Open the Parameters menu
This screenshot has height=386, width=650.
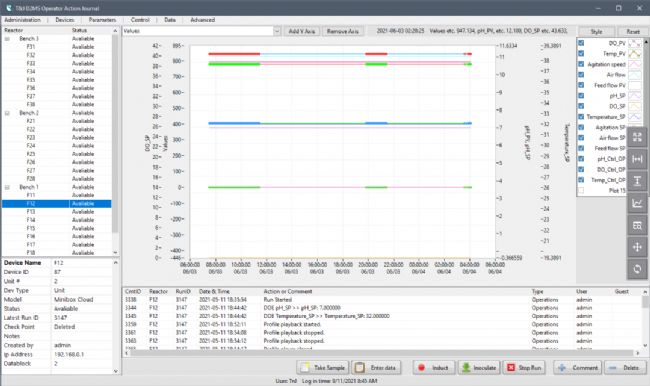(102, 20)
